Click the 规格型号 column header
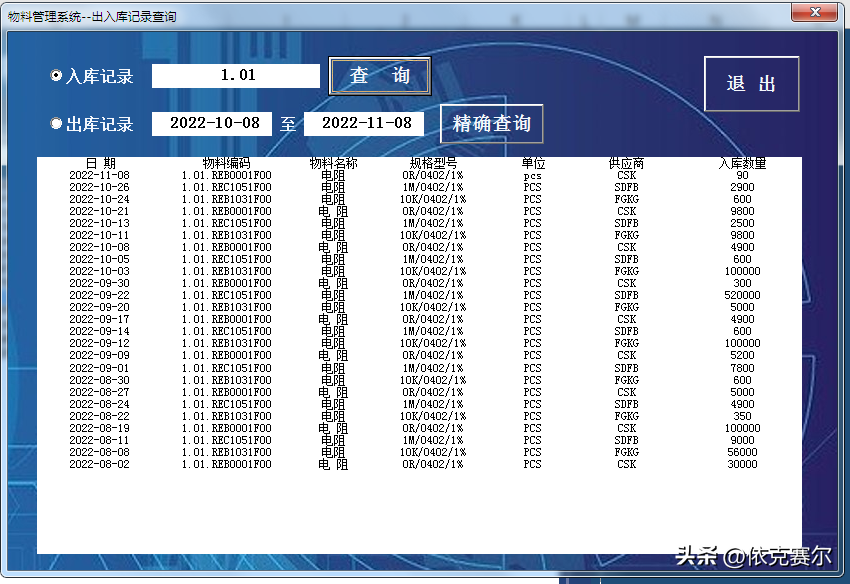Viewport: 850px width, 584px height. pyautogui.click(x=433, y=163)
